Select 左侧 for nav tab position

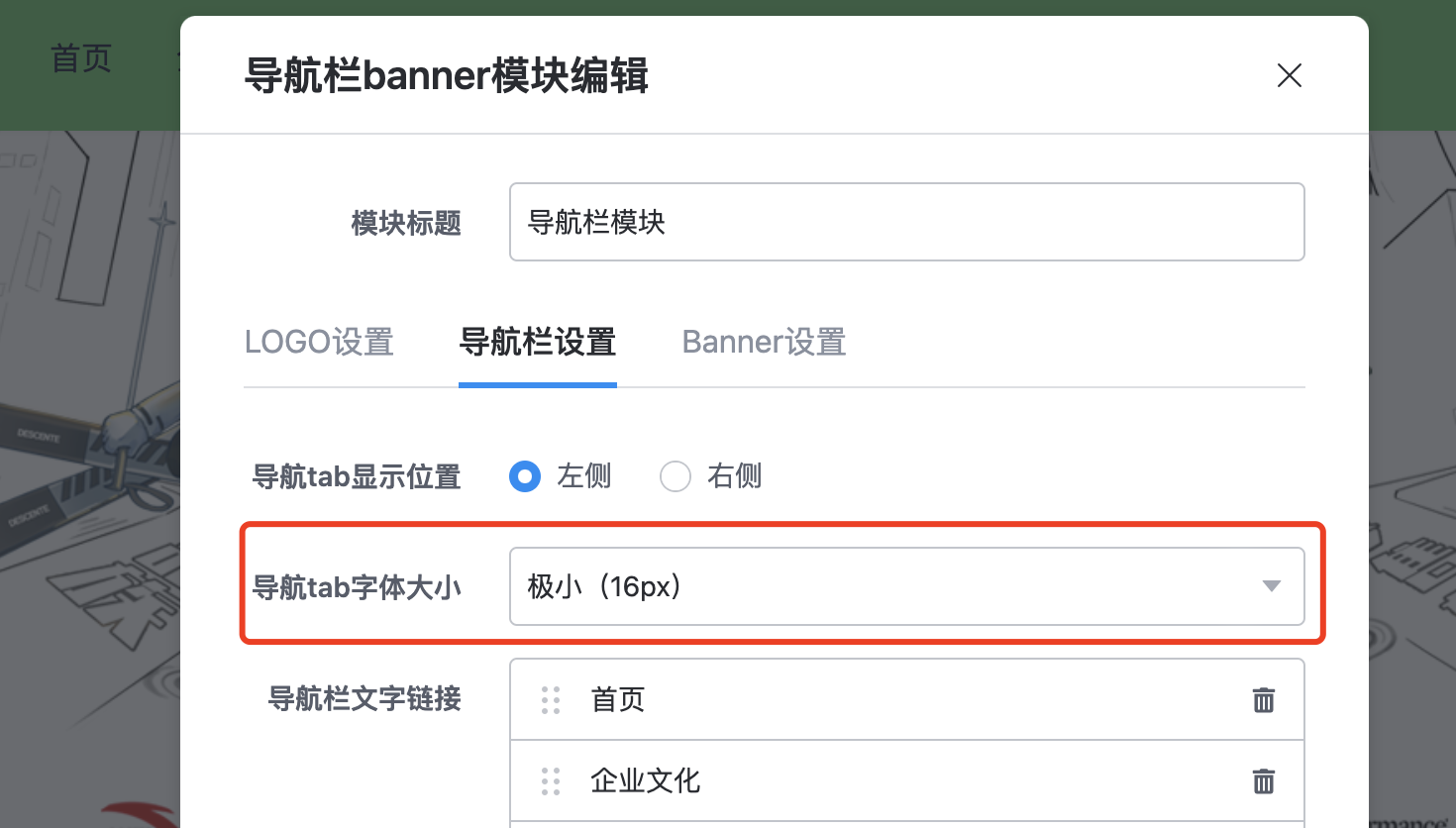coord(525,476)
